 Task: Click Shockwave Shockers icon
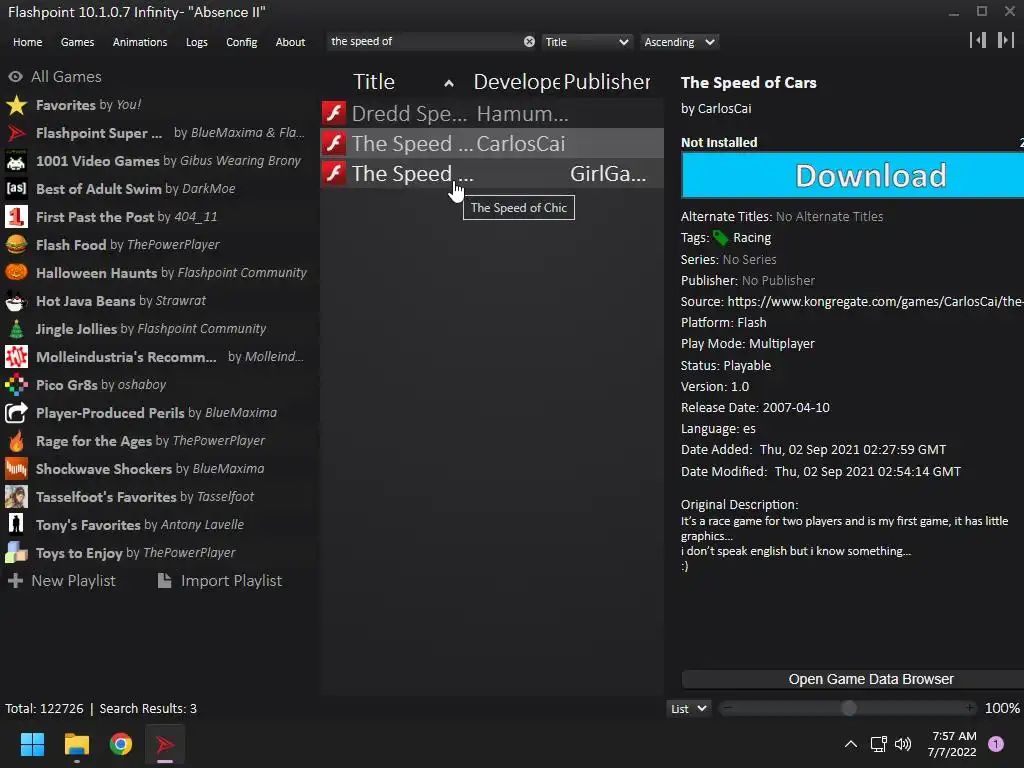coord(16,469)
